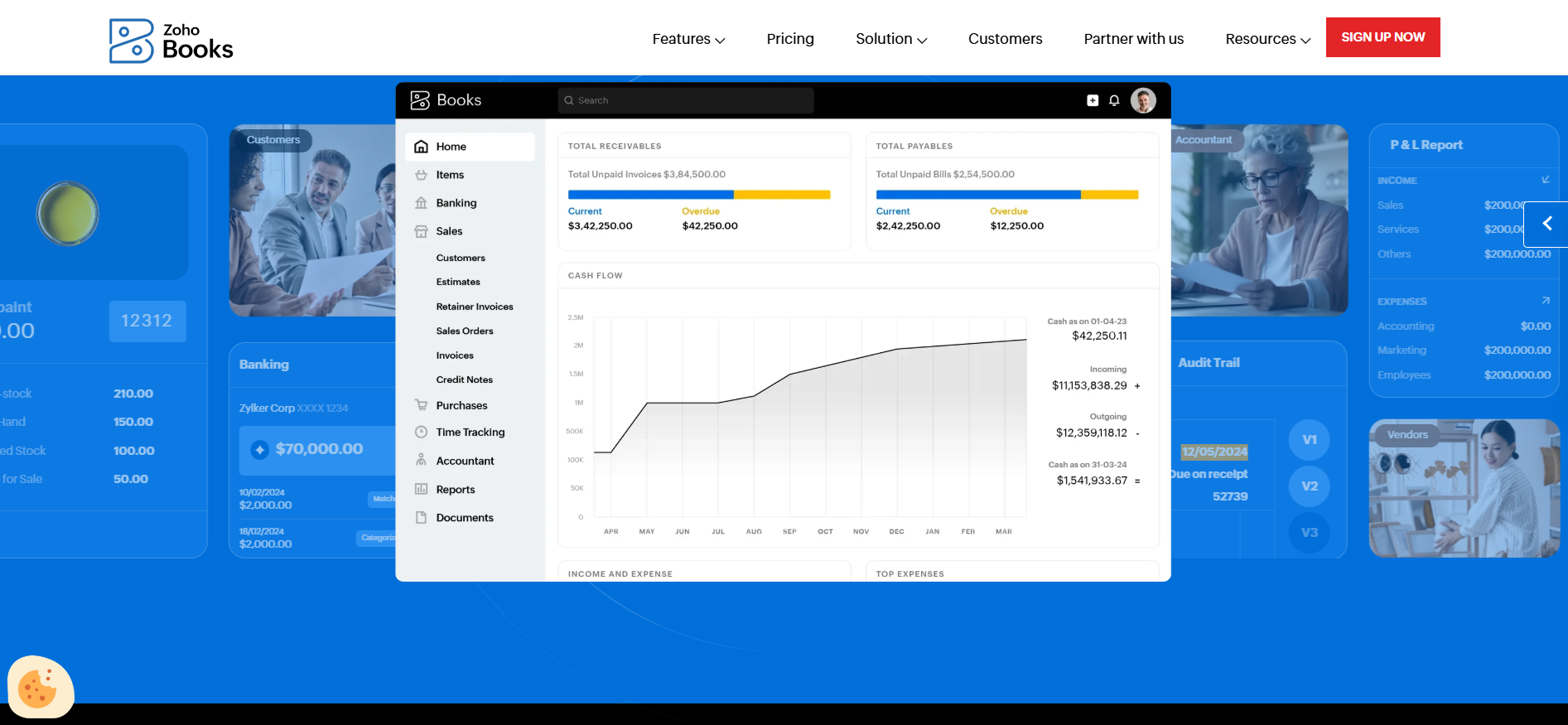Viewport: 1568px width, 725px height.
Task: Click the 12312 code box
Action: click(x=147, y=321)
